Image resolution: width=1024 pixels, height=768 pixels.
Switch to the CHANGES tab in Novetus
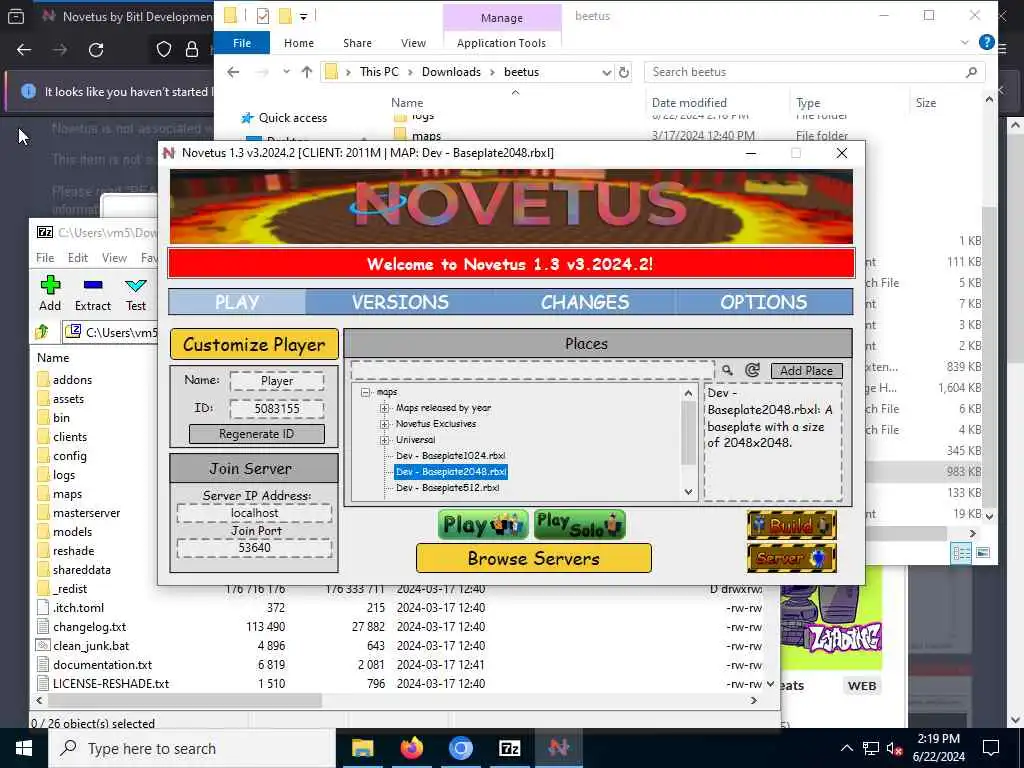pyautogui.click(x=584, y=302)
